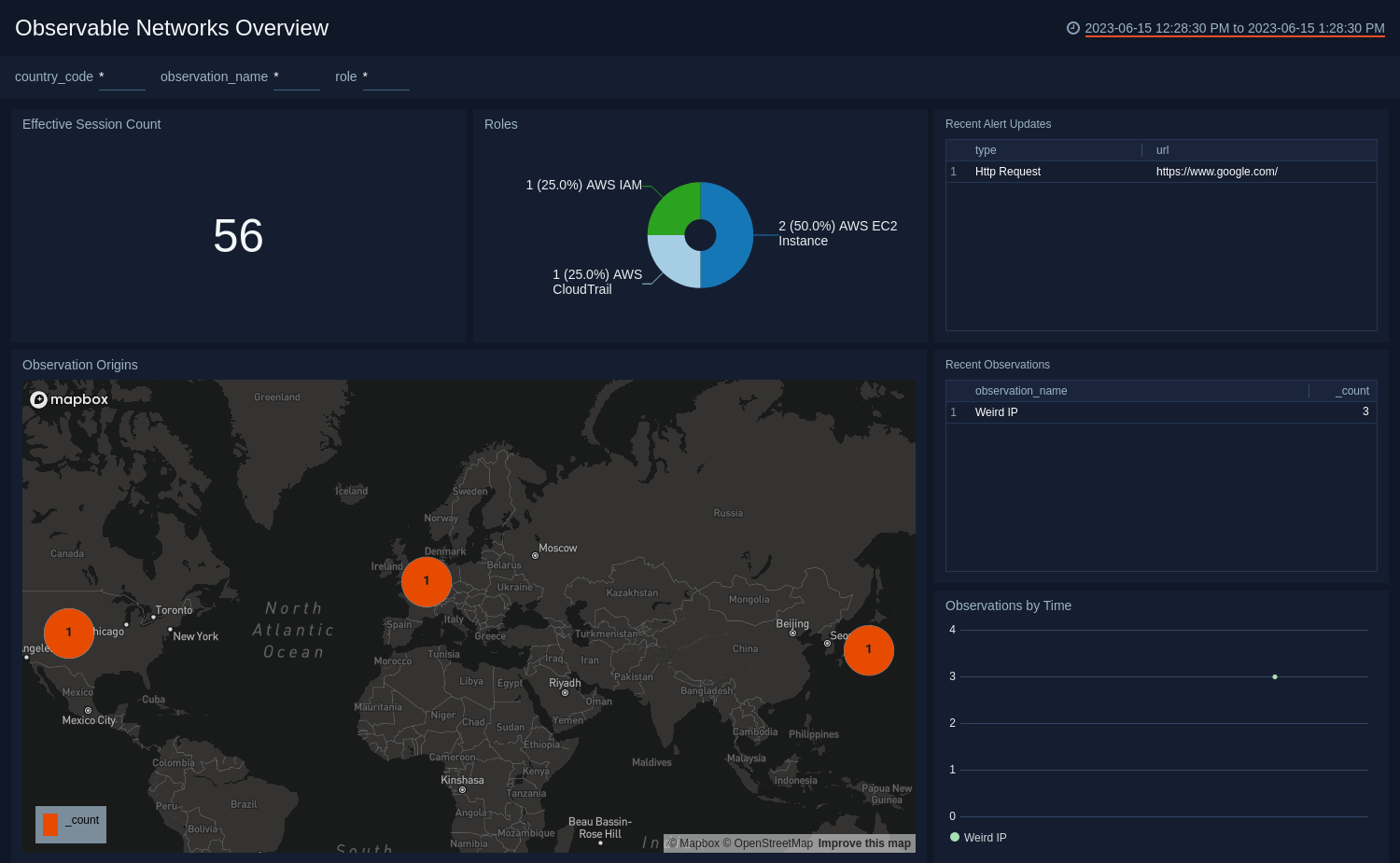
Task: Select the orange cluster marker over Europe
Action: click(x=427, y=581)
